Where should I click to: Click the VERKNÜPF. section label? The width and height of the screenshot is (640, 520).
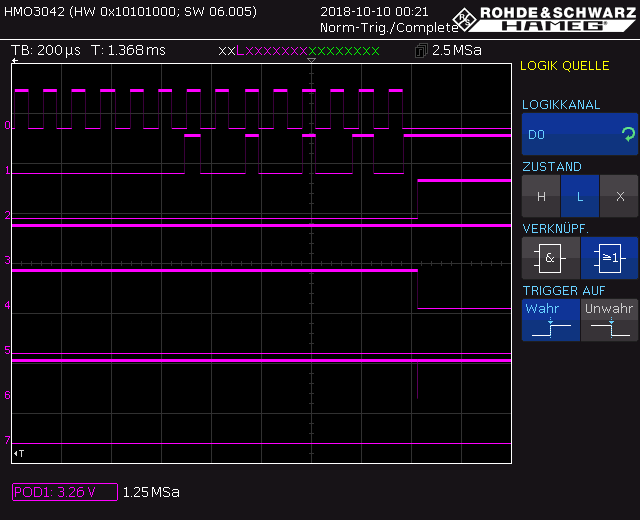pos(556,229)
